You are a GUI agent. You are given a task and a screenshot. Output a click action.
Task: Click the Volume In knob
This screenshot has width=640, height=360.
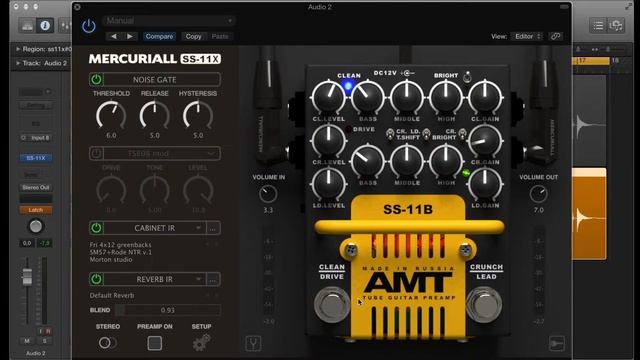click(268, 194)
